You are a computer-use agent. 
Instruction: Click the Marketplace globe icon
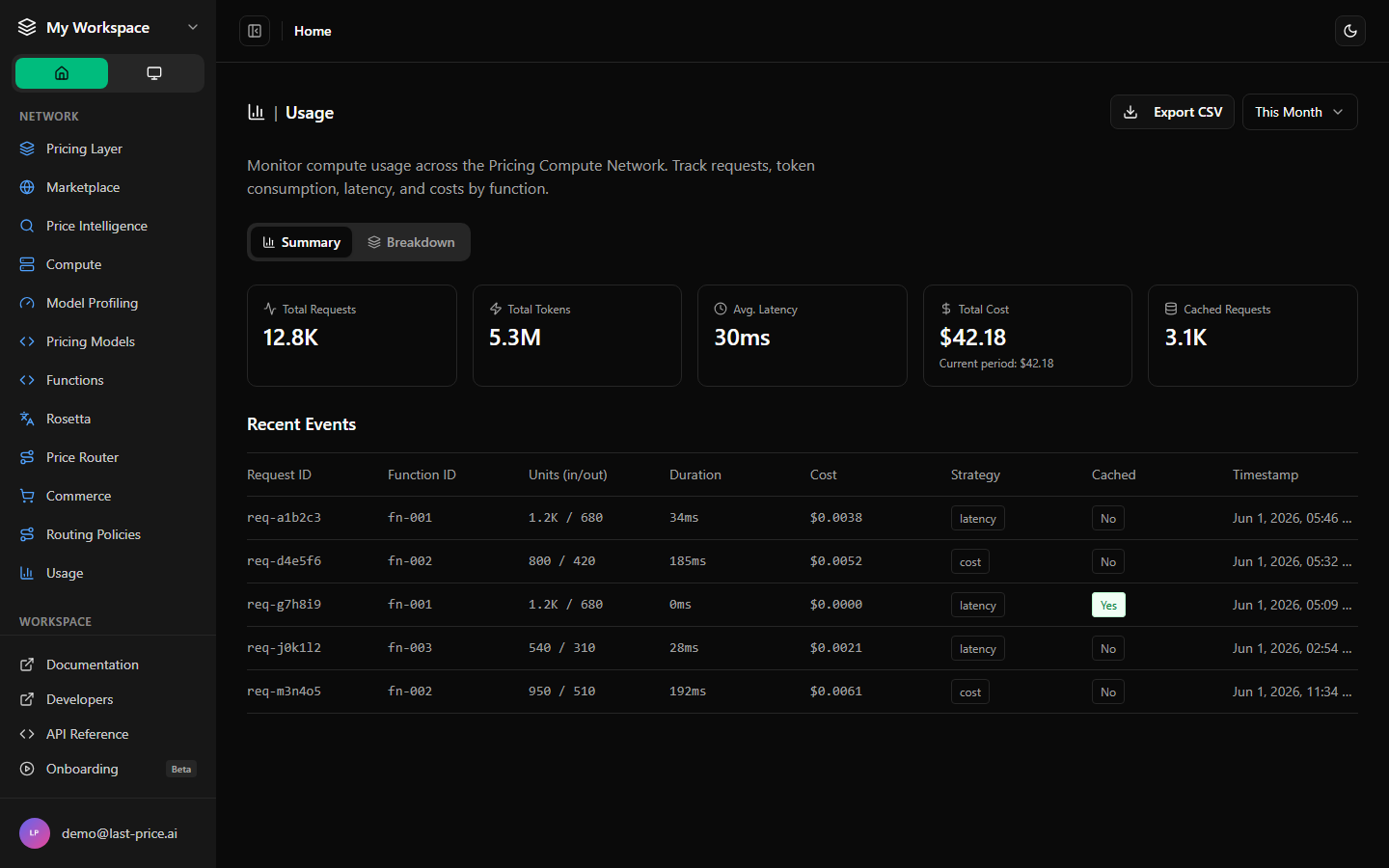(x=27, y=187)
